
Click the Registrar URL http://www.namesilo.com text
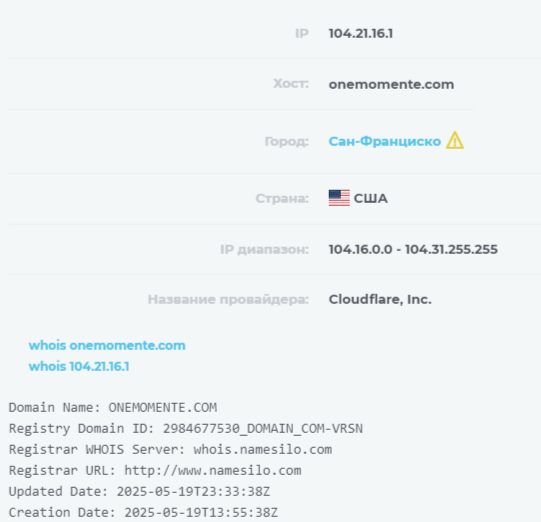pos(155,471)
